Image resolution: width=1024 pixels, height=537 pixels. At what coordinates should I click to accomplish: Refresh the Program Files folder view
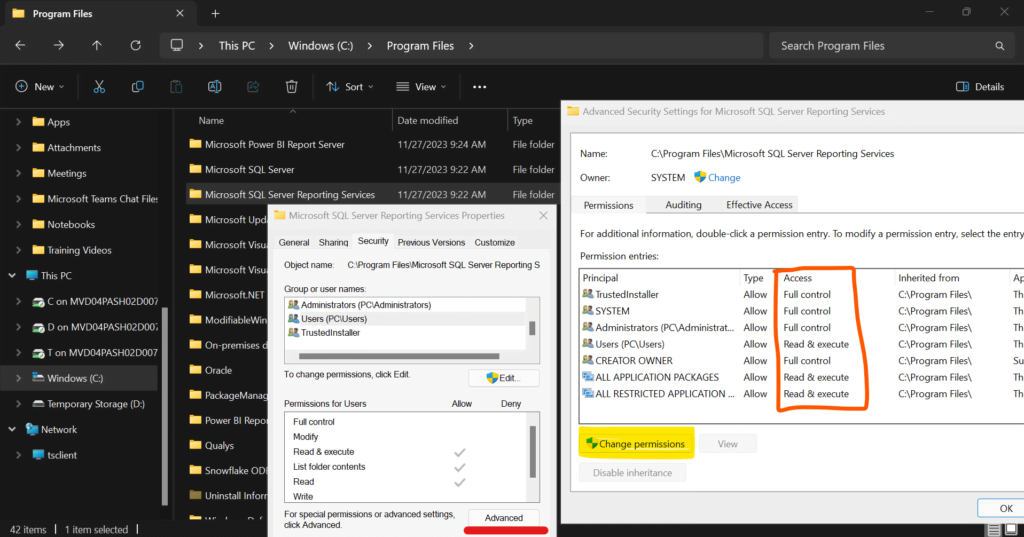pyautogui.click(x=135, y=46)
